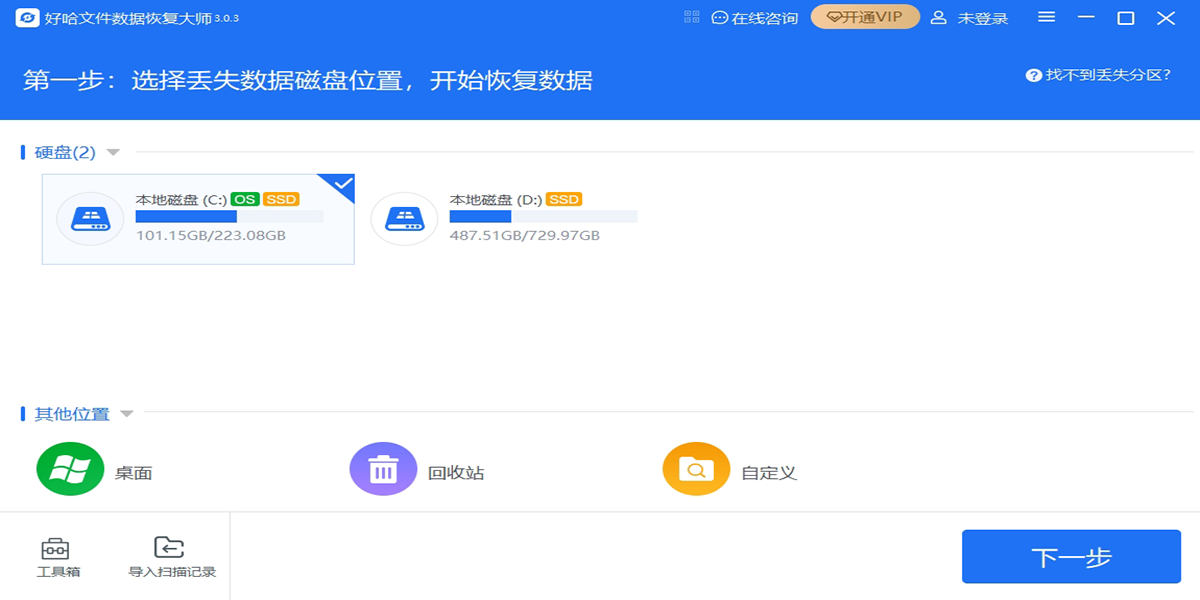This screenshot has height=600, width=1200.
Task: Open 导入扫描记录 import scan records
Action: pos(172,558)
